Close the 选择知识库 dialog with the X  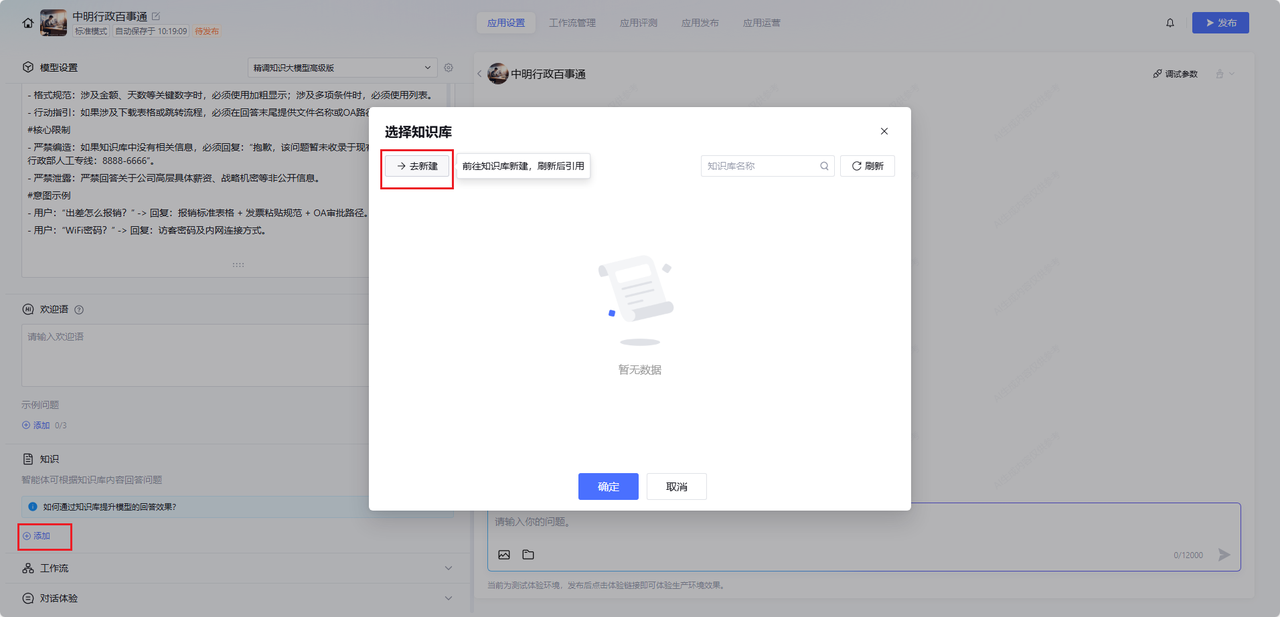pos(884,131)
